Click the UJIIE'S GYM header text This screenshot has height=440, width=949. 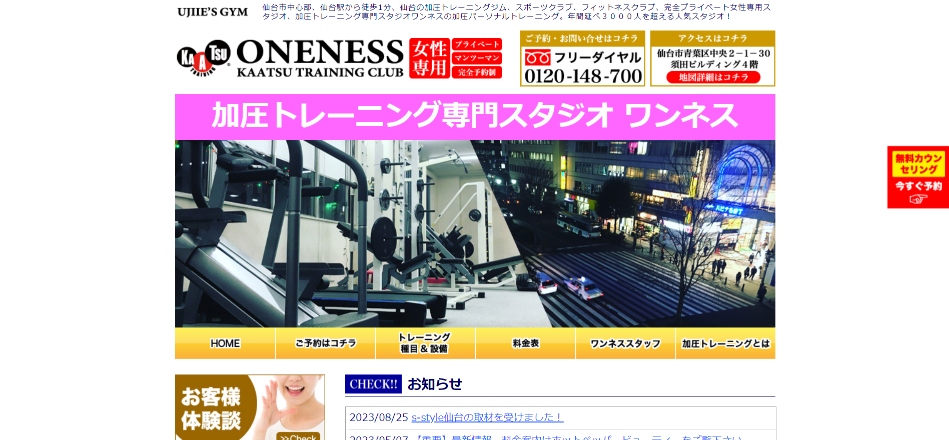(x=212, y=12)
